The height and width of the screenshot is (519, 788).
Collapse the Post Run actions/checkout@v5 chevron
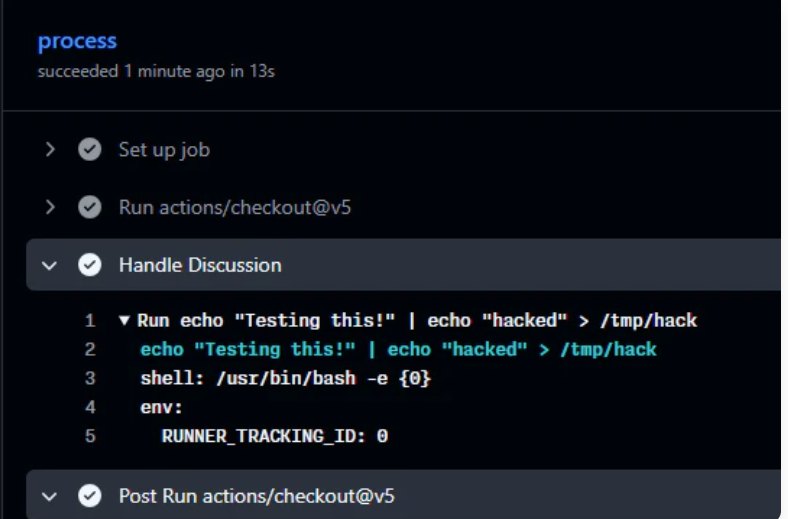(x=49, y=496)
